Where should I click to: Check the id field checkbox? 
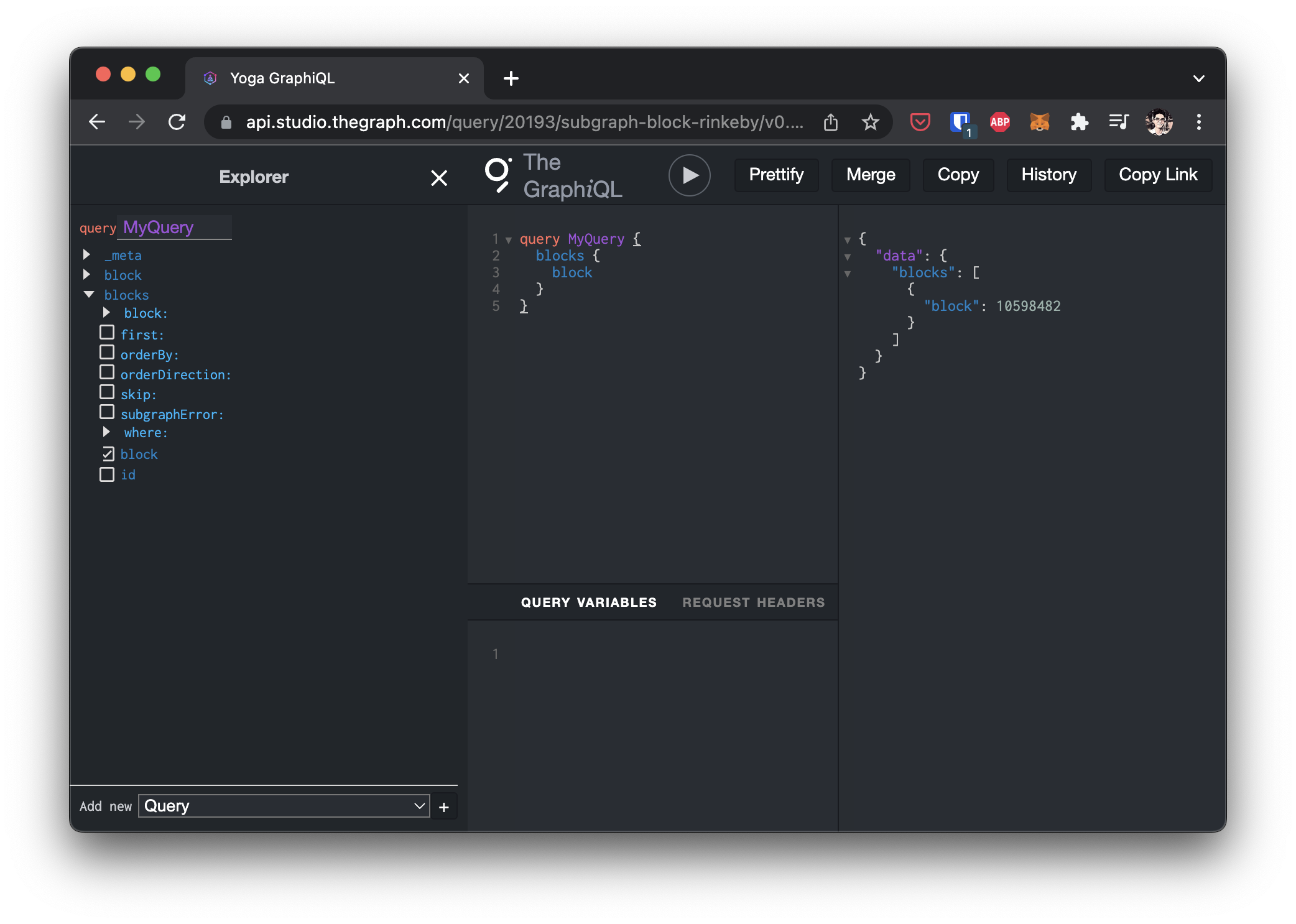(107, 474)
